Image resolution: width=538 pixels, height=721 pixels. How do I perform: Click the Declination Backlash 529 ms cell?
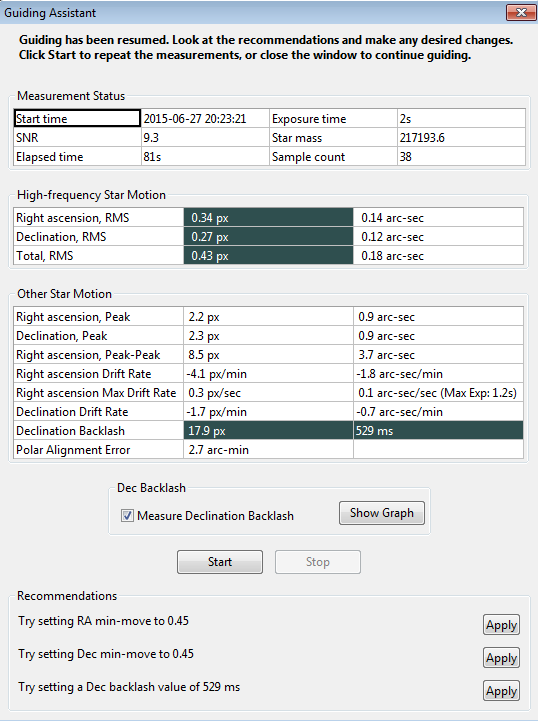438,431
